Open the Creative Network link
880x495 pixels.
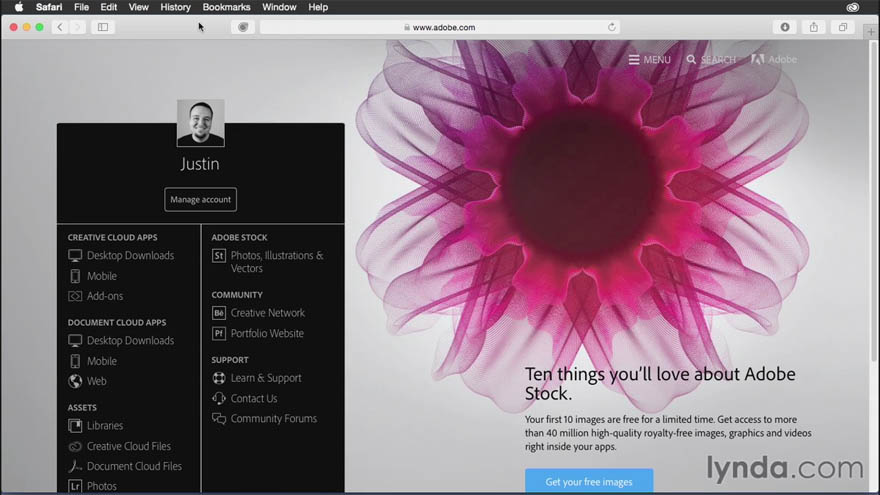tap(268, 313)
